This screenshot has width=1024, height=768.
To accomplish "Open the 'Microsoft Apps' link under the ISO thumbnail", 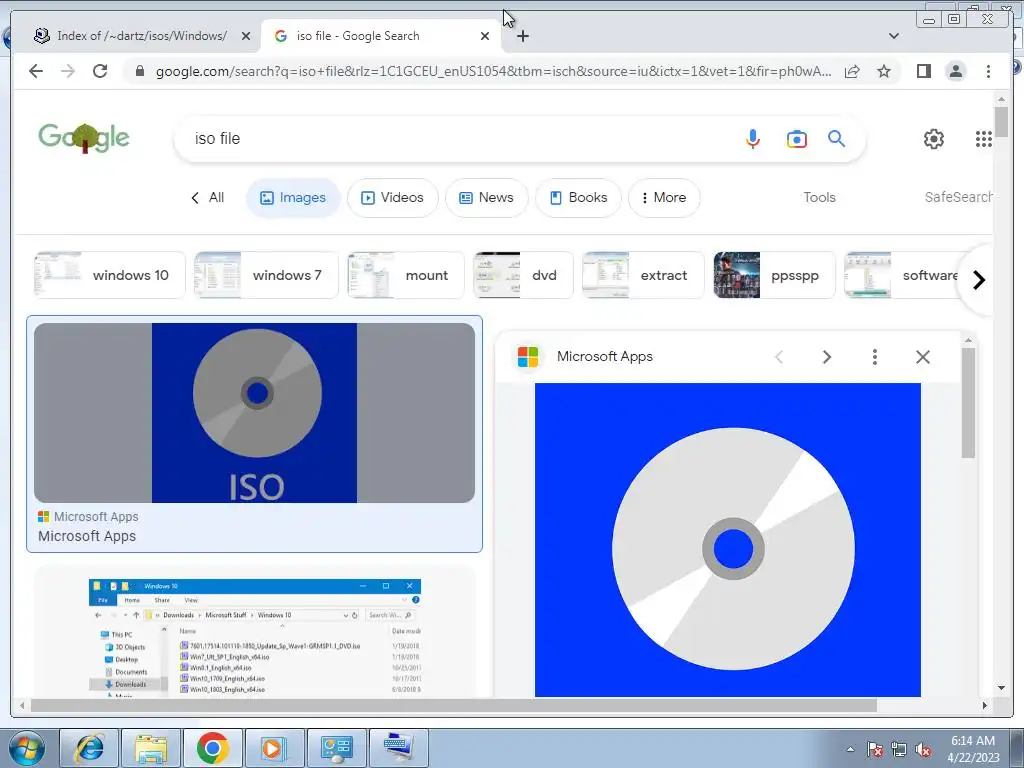I will click(87, 536).
